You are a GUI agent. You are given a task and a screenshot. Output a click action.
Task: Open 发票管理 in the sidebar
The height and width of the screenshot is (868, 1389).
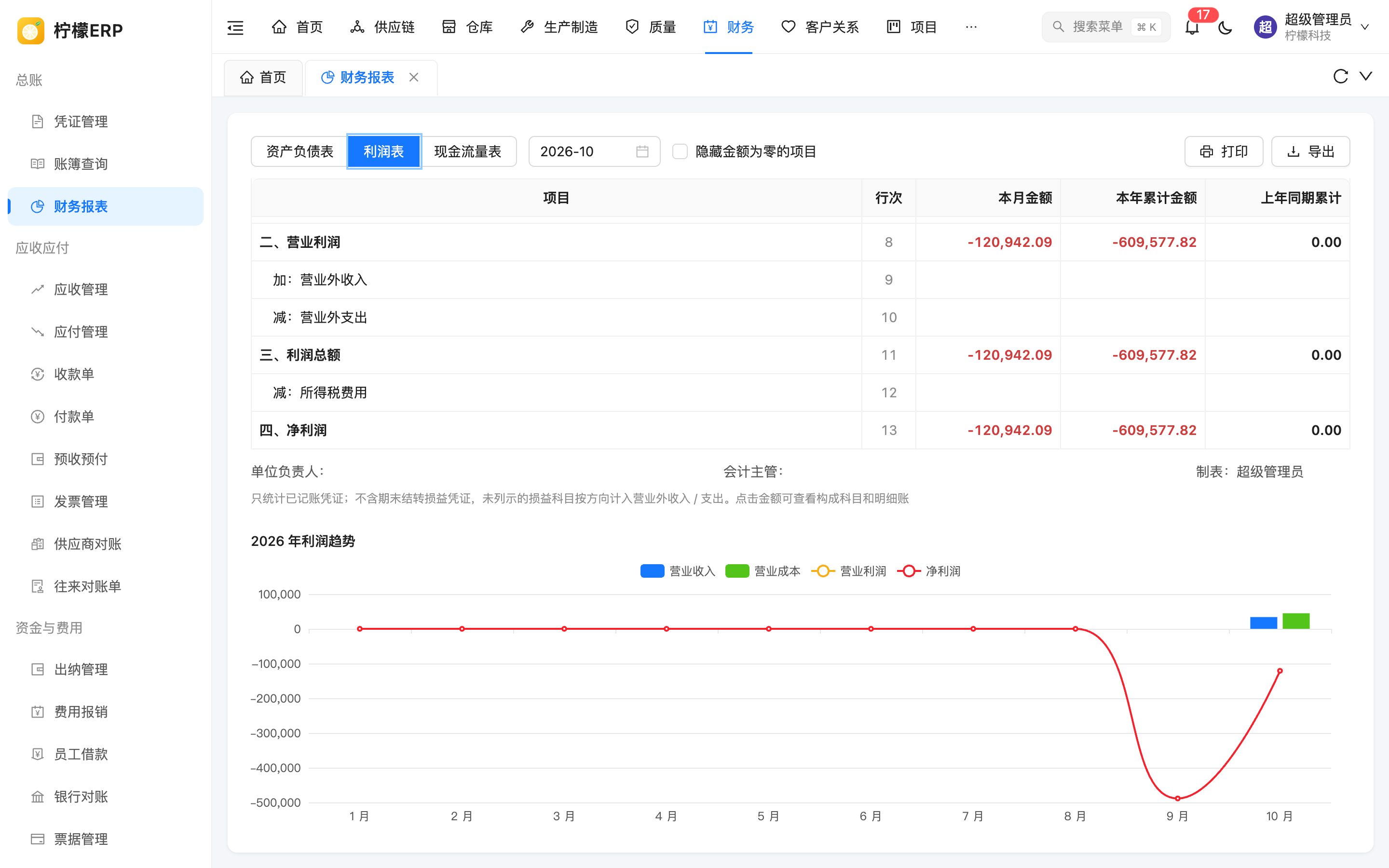tap(106, 502)
